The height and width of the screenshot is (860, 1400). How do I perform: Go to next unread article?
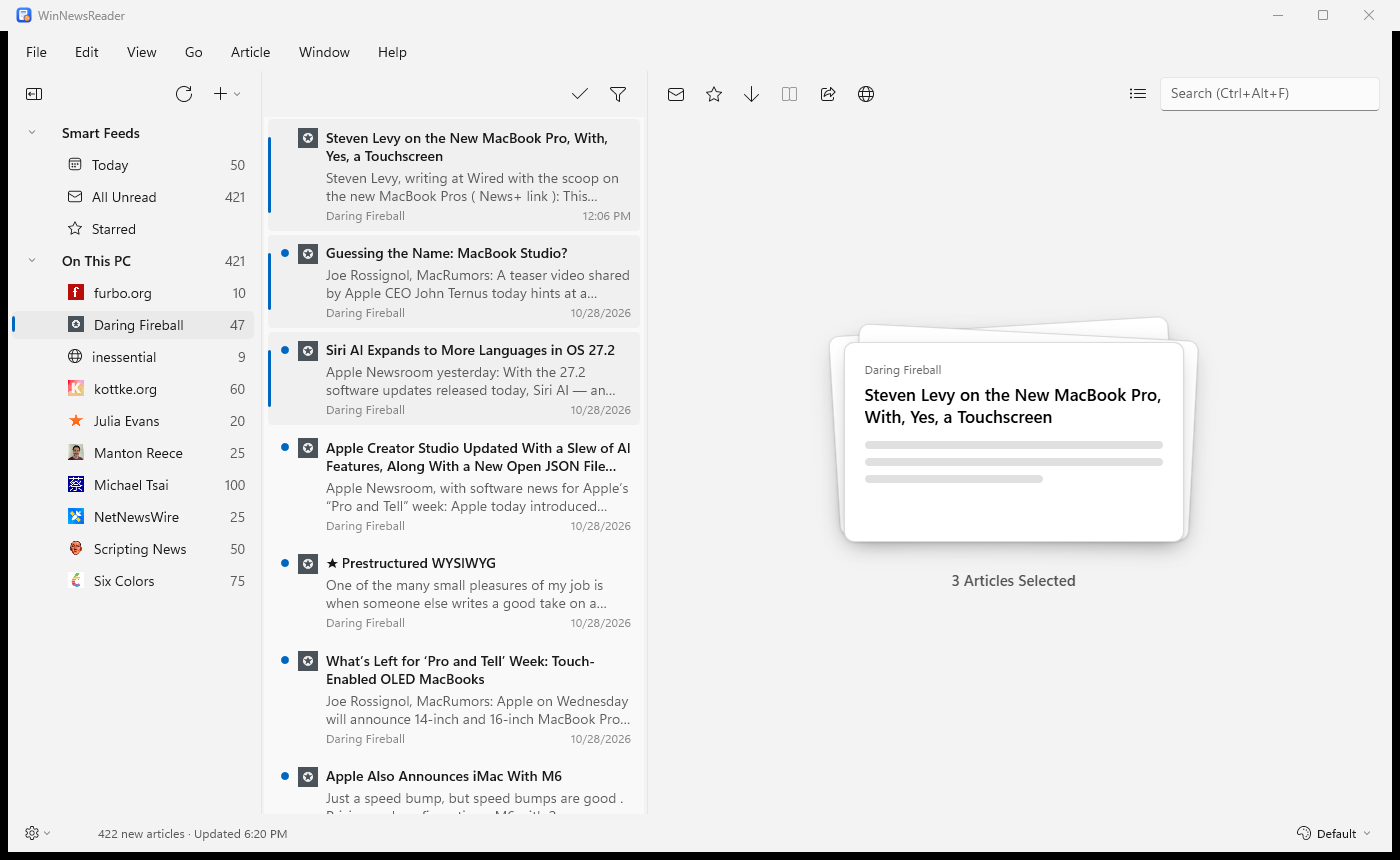(x=752, y=94)
